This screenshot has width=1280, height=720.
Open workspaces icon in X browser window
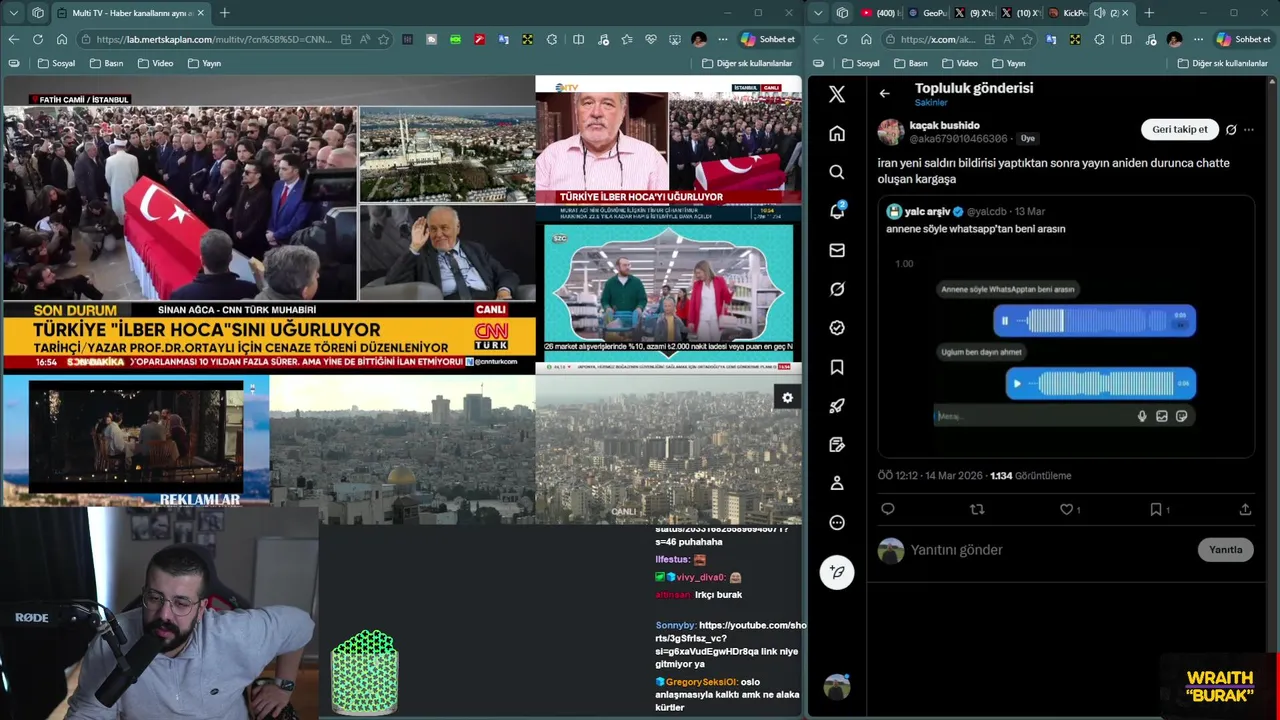tap(842, 13)
